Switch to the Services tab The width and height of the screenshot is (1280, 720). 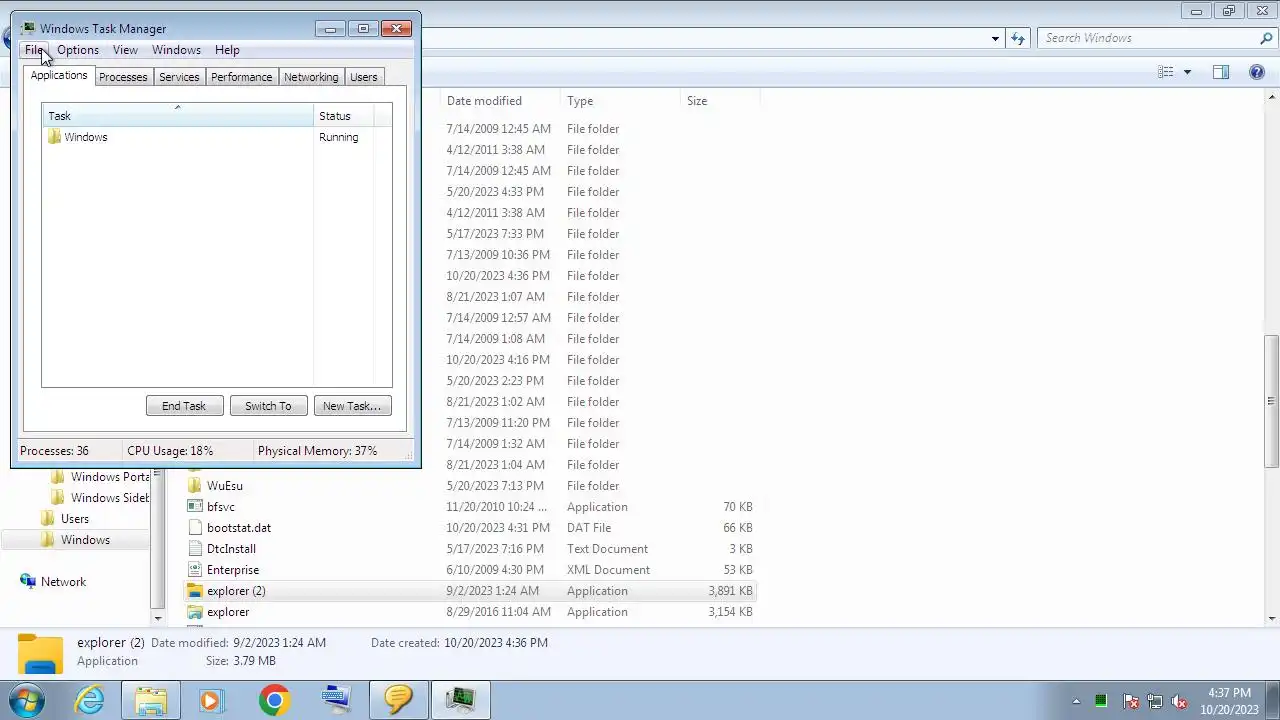click(x=179, y=77)
